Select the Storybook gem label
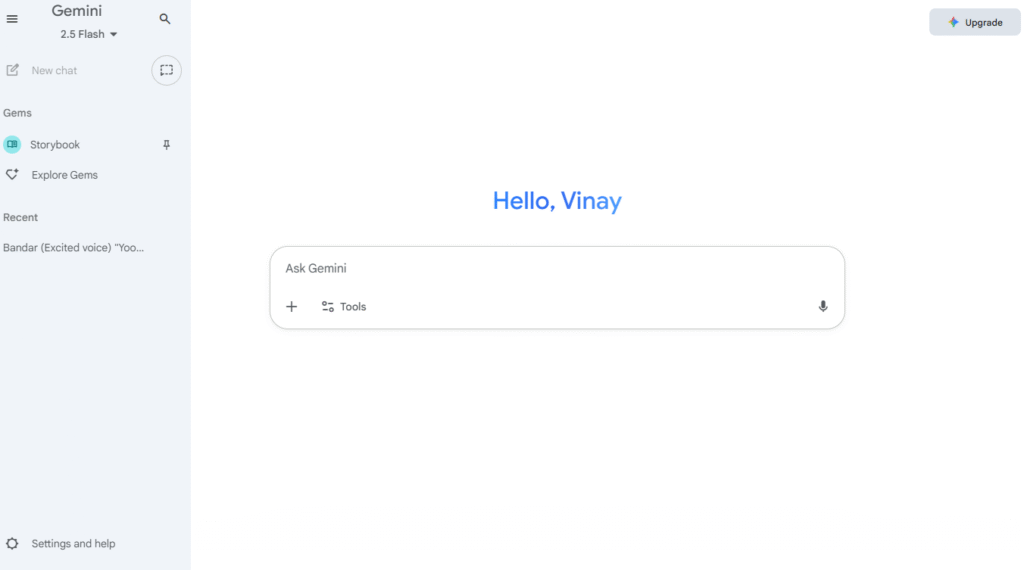Screen dimensions: 1024x570 (55, 145)
